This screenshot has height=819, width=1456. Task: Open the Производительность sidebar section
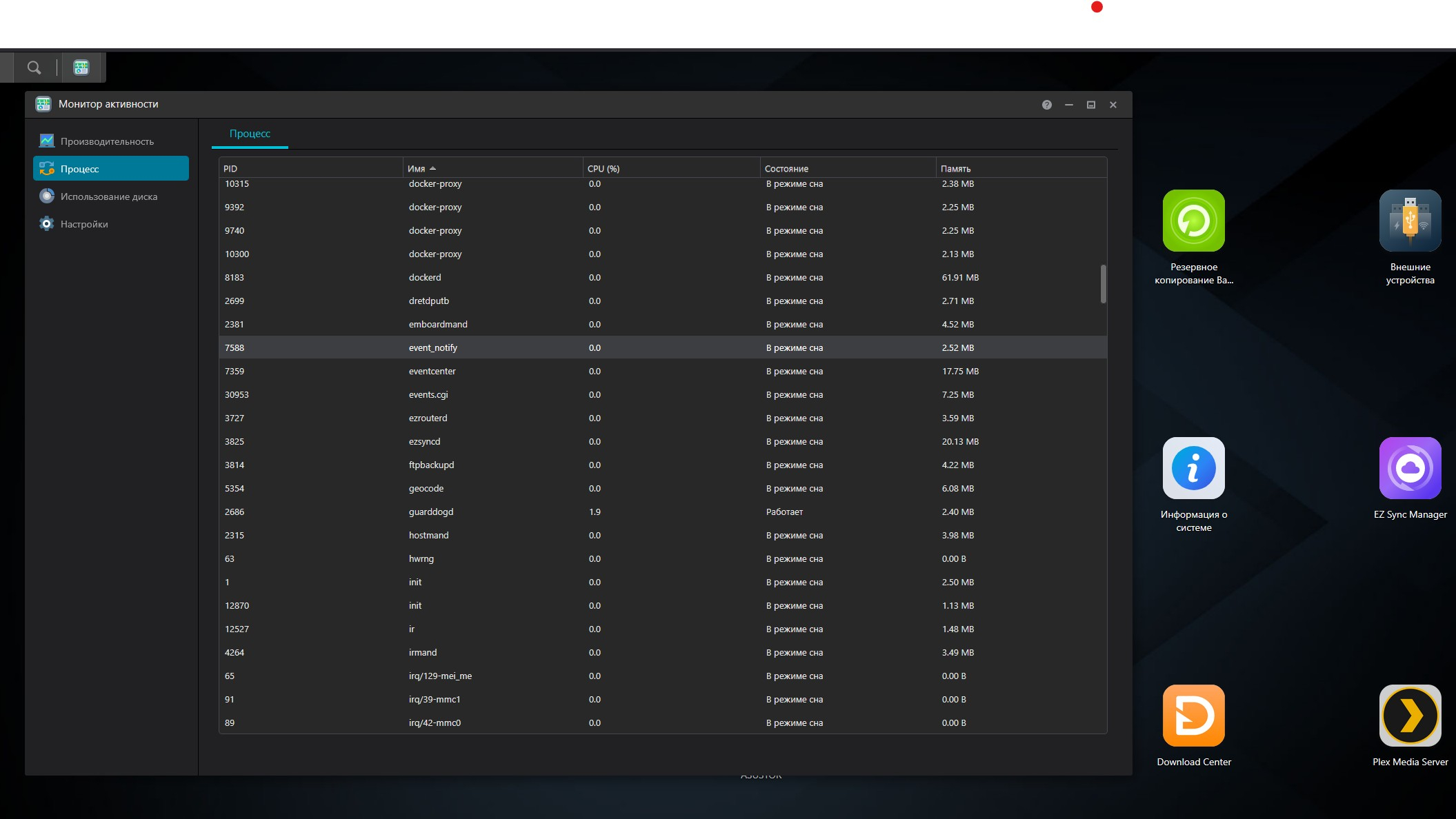[x=107, y=141]
